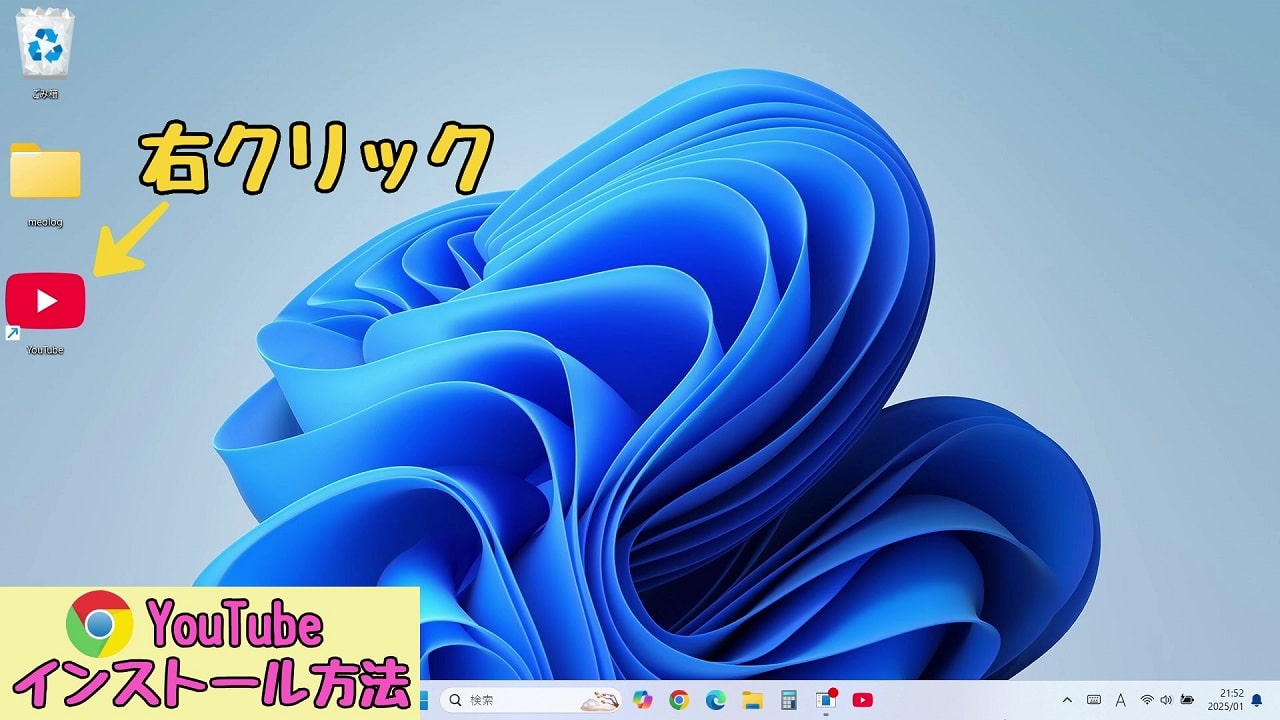
Task: Open Microsoft Edge from the taskbar
Action: (716, 700)
